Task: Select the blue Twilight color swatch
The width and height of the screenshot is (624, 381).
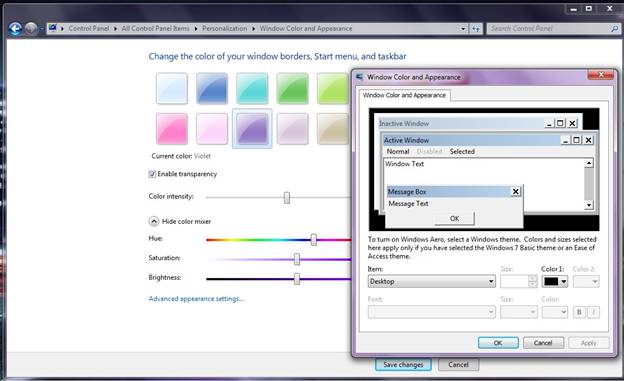Action: pyautogui.click(x=212, y=88)
